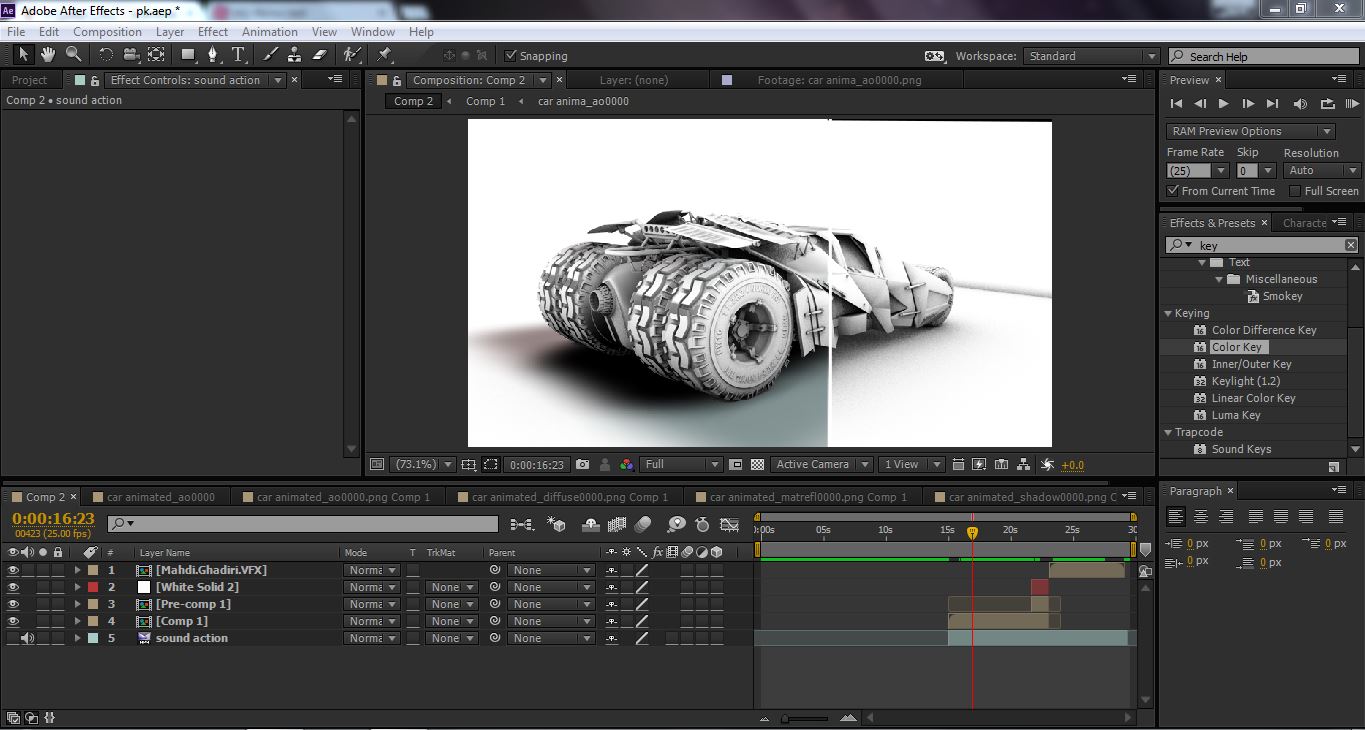Viewport: 1365px width, 730px height.
Task: Click current time 0:00:16:23 in timeline
Action: 53,518
